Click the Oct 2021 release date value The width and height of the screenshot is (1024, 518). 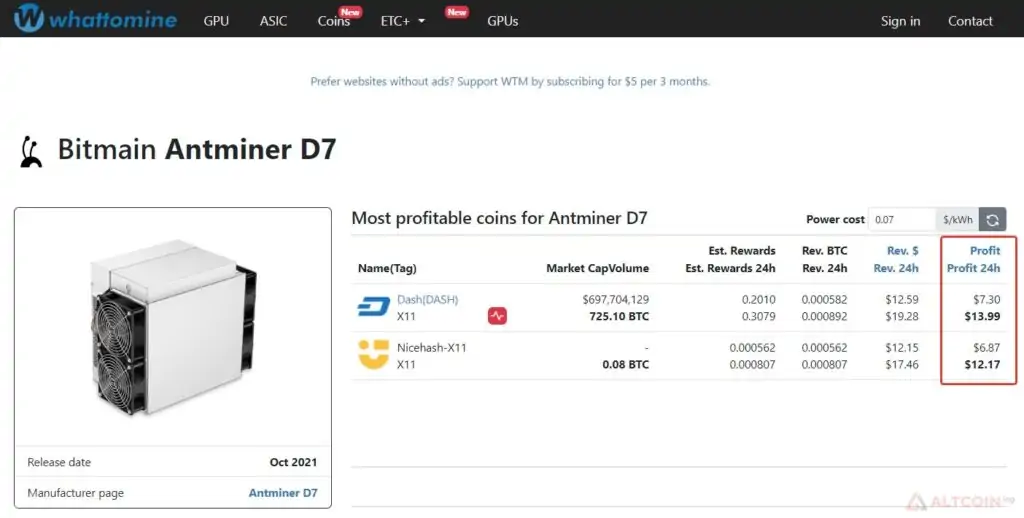click(x=293, y=462)
